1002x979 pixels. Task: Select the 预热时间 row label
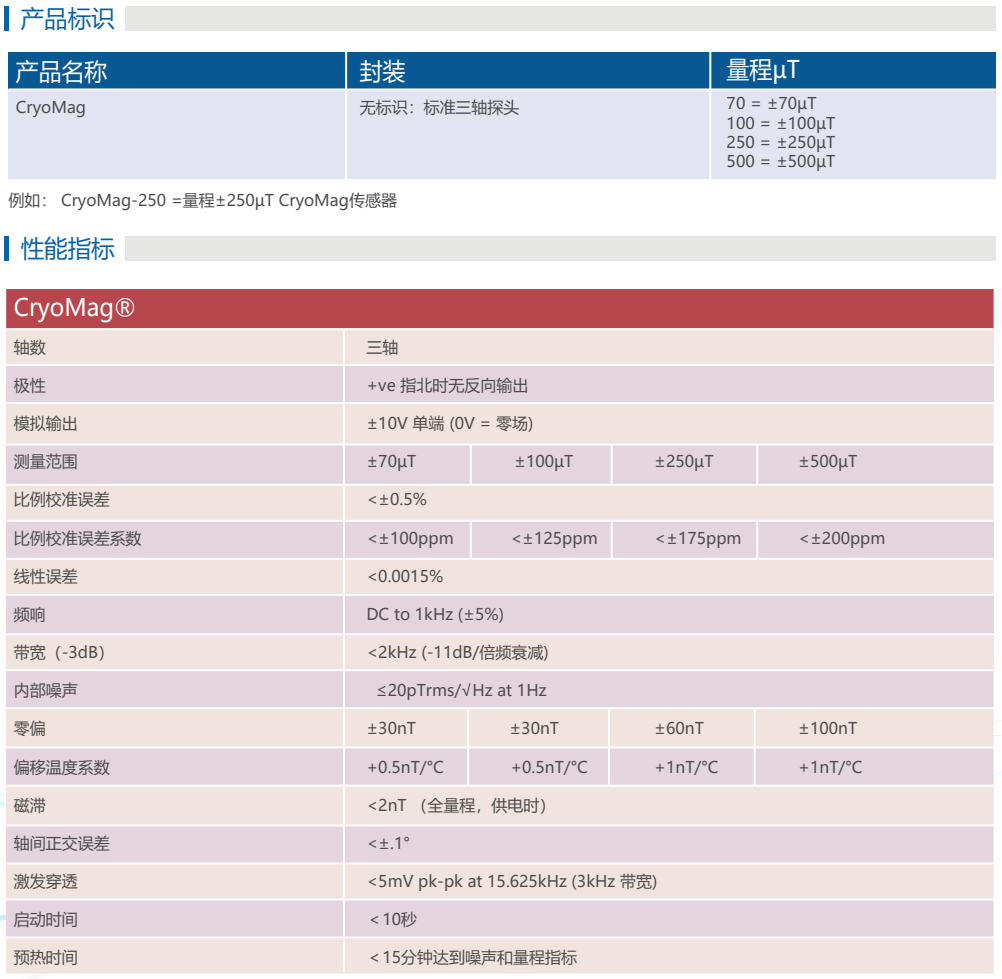tap(45, 958)
